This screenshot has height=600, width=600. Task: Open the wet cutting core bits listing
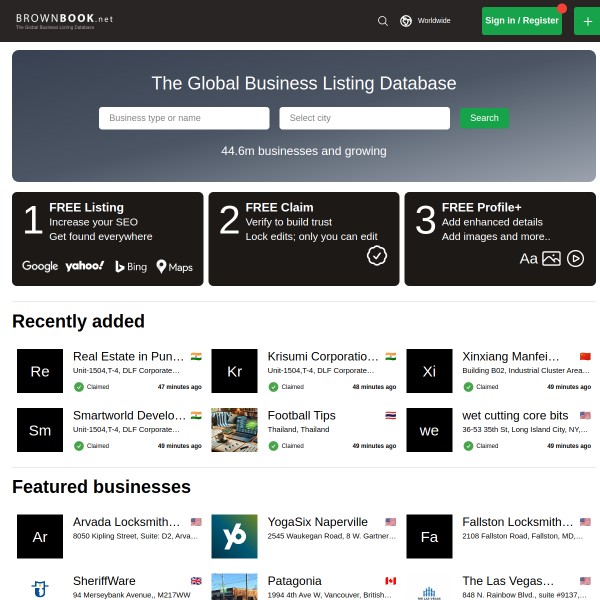click(515, 415)
